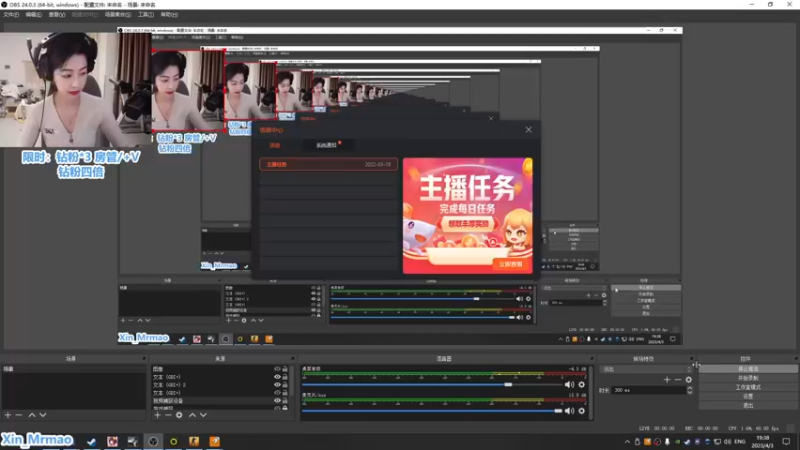The image size is (800, 450).
Task: Open Steam from the bottom taskbar
Action: point(91,441)
